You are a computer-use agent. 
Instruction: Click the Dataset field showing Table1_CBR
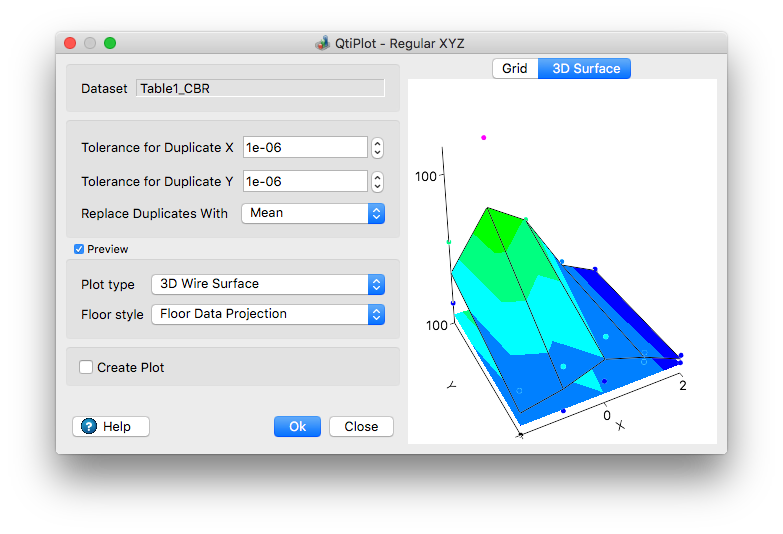[260, 88]
